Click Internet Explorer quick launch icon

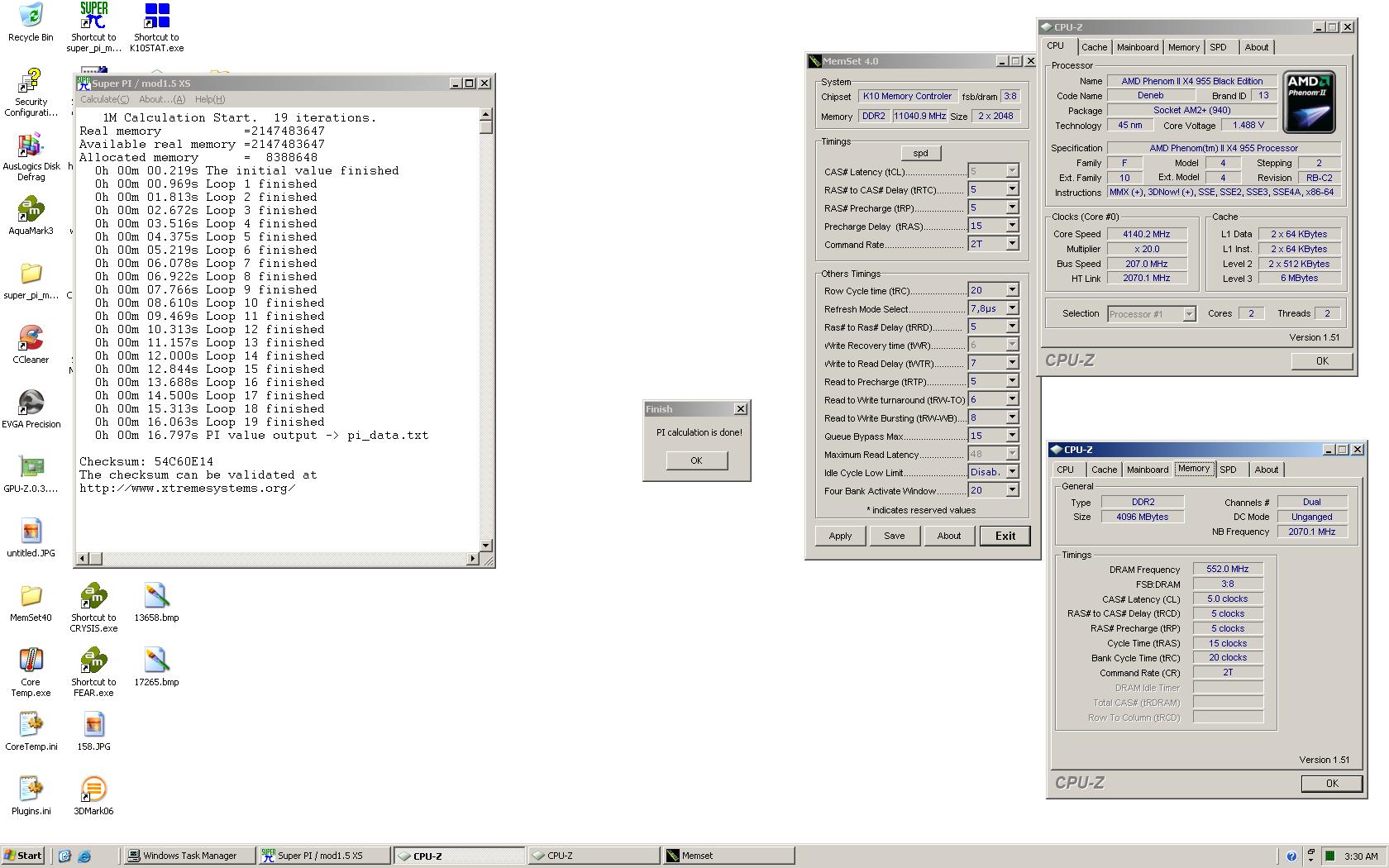84,856
